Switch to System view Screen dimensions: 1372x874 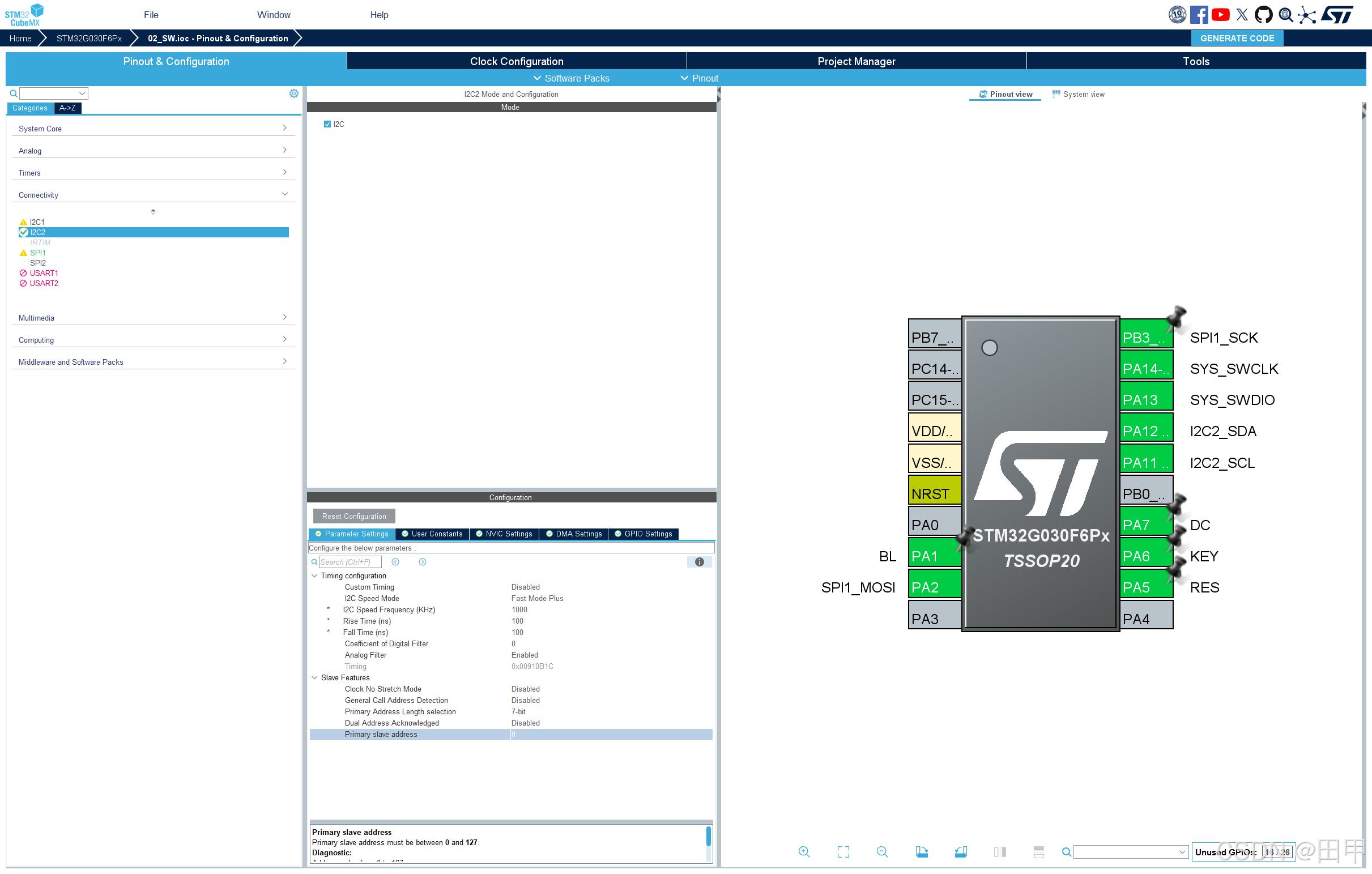click(x=1079, y=94)
